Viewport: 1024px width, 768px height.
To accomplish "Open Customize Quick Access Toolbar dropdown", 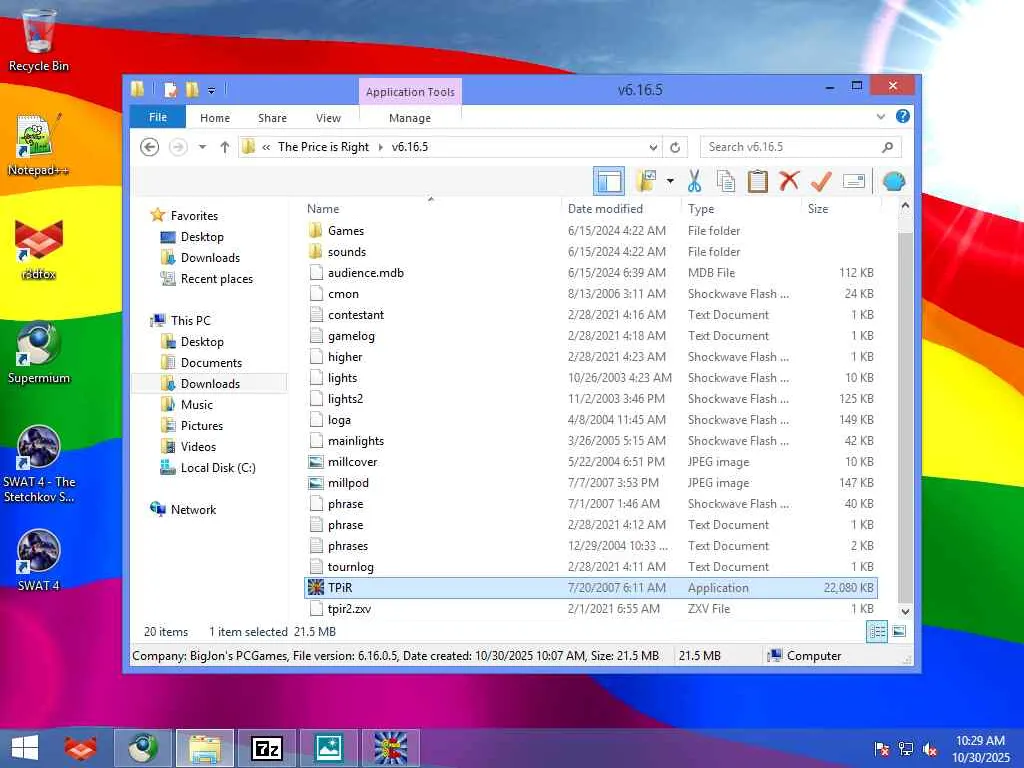I will click(212, 90).
